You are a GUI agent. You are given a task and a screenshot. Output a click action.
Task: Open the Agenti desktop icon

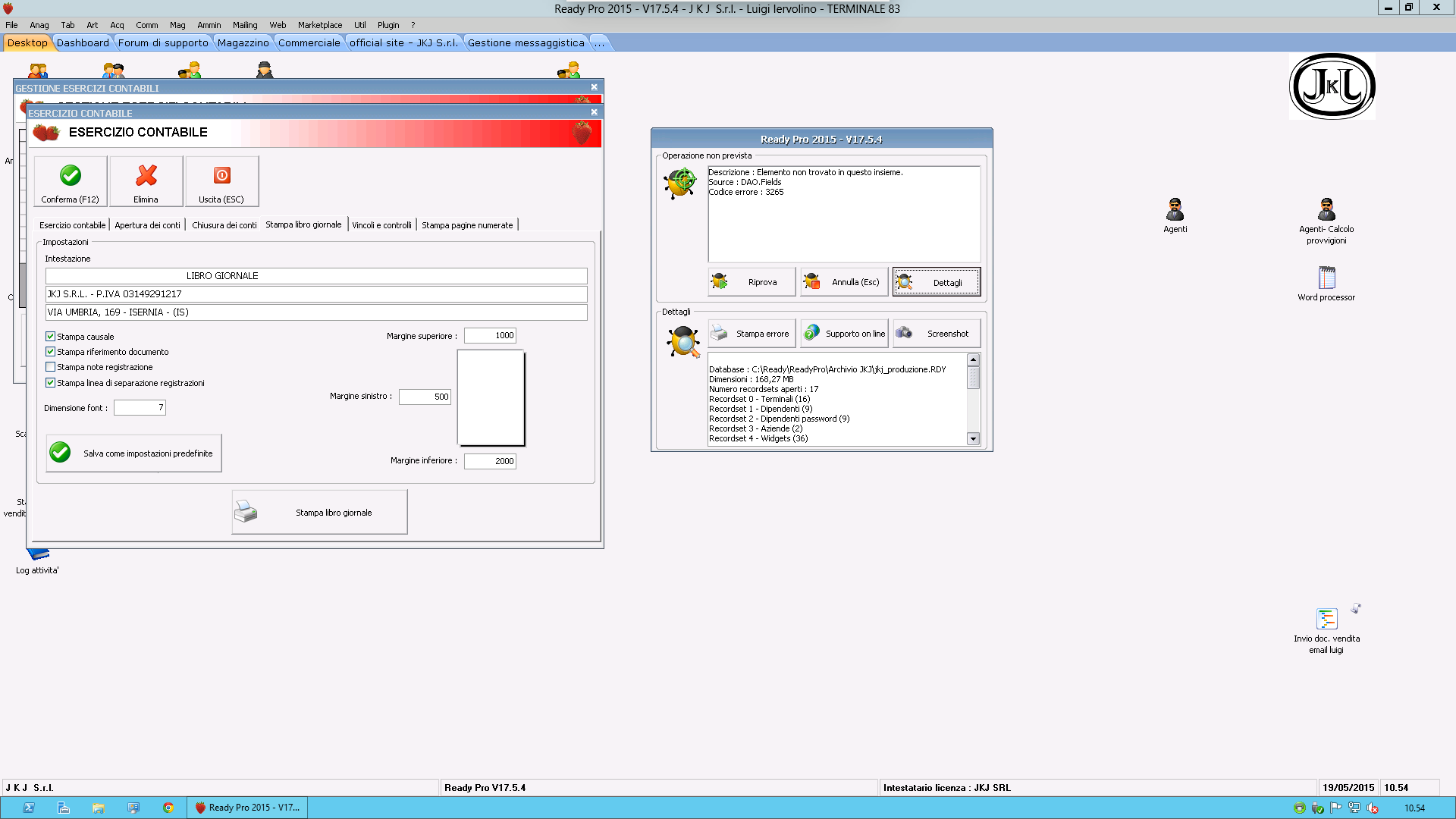[1175, 210]
